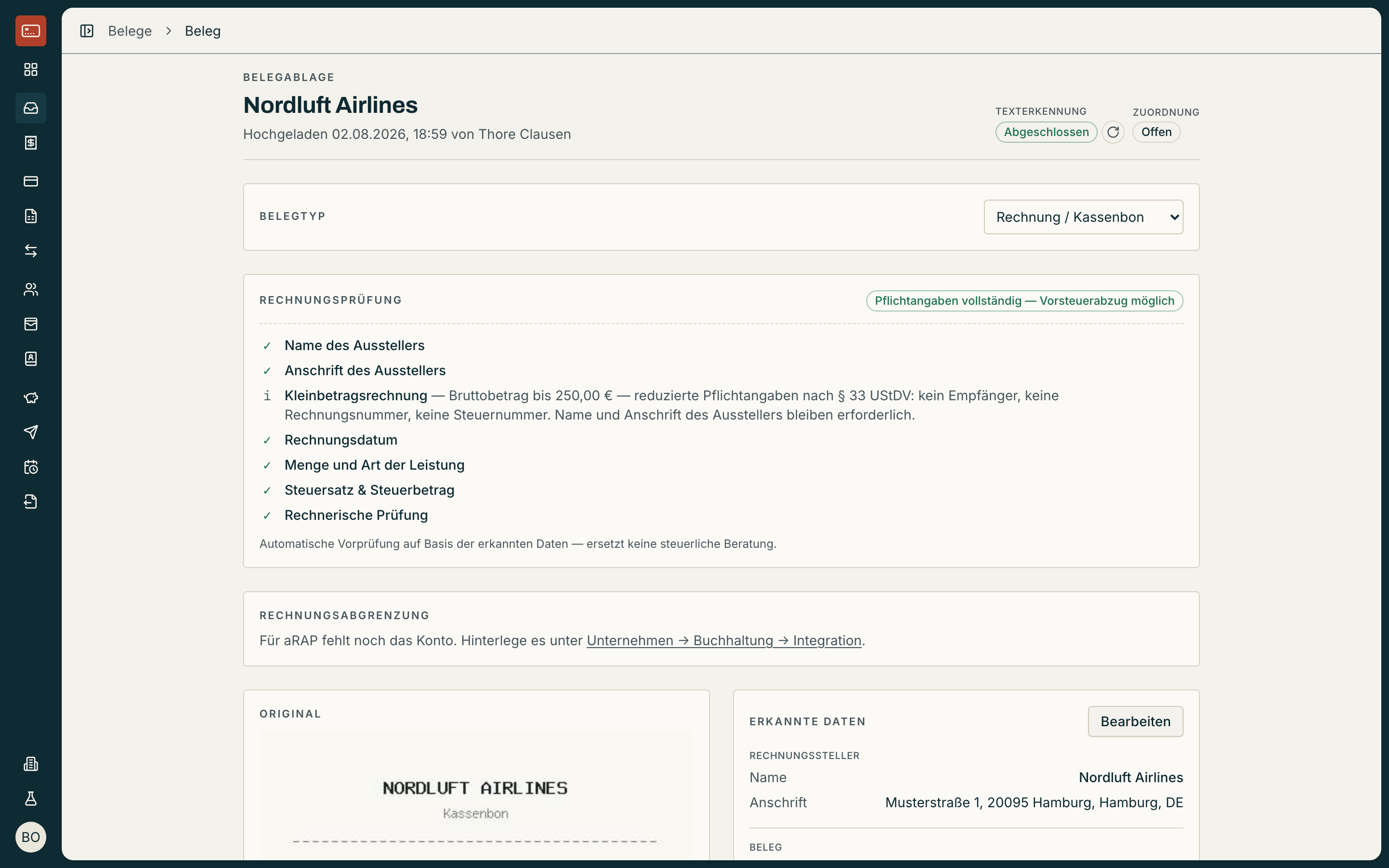1389x868 pixels.
Task: Open the calendar clock icon in sidebar
Action: pos(30,467)
